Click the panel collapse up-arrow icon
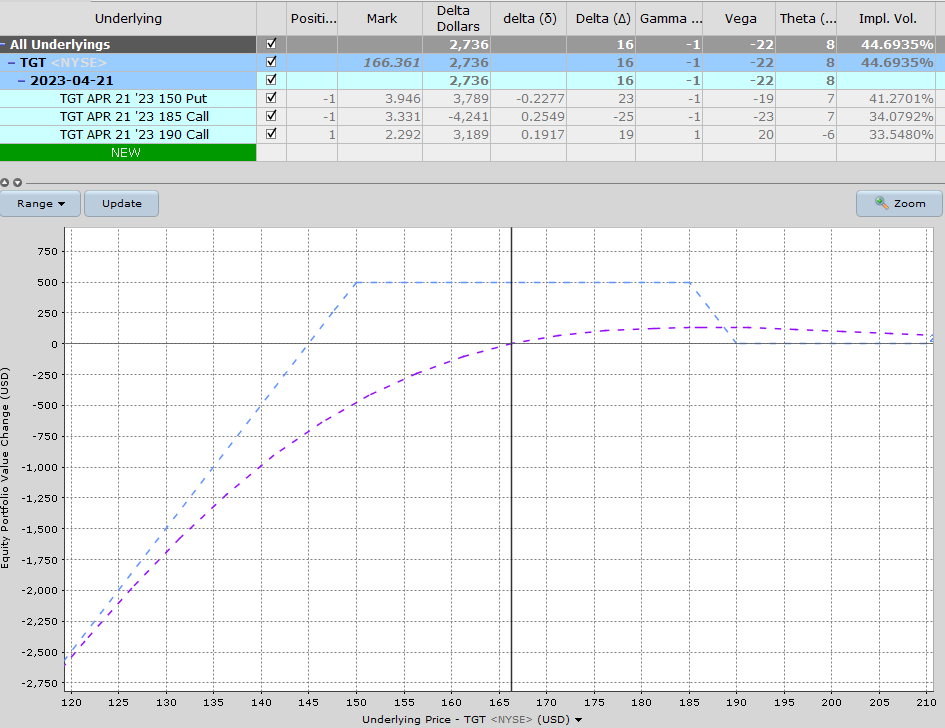 (x=5, y=183)
